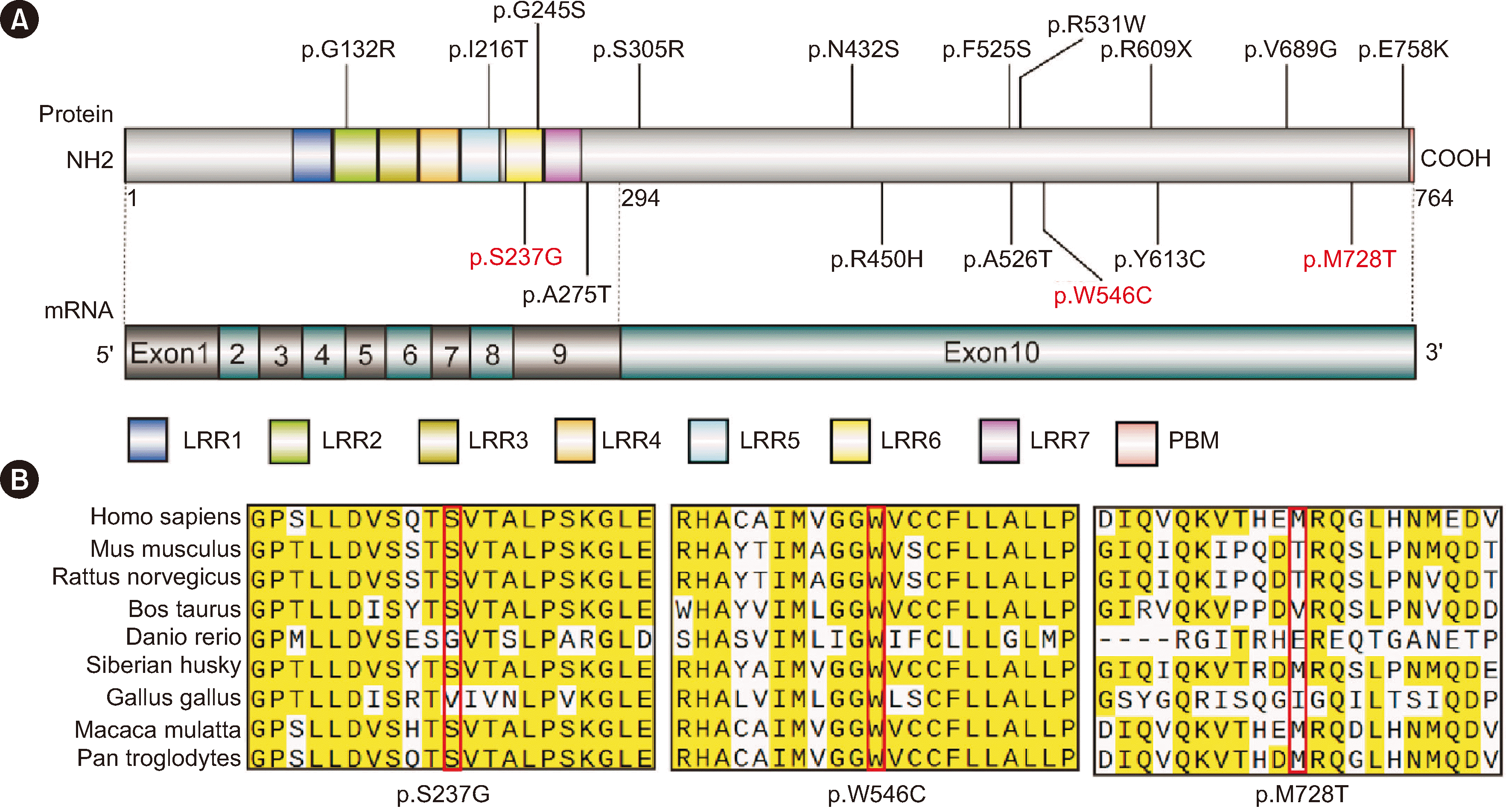This screenshot has width=1506, height=812.
Task: Click the Homo sapiens species label
Action: click(166, 517)
